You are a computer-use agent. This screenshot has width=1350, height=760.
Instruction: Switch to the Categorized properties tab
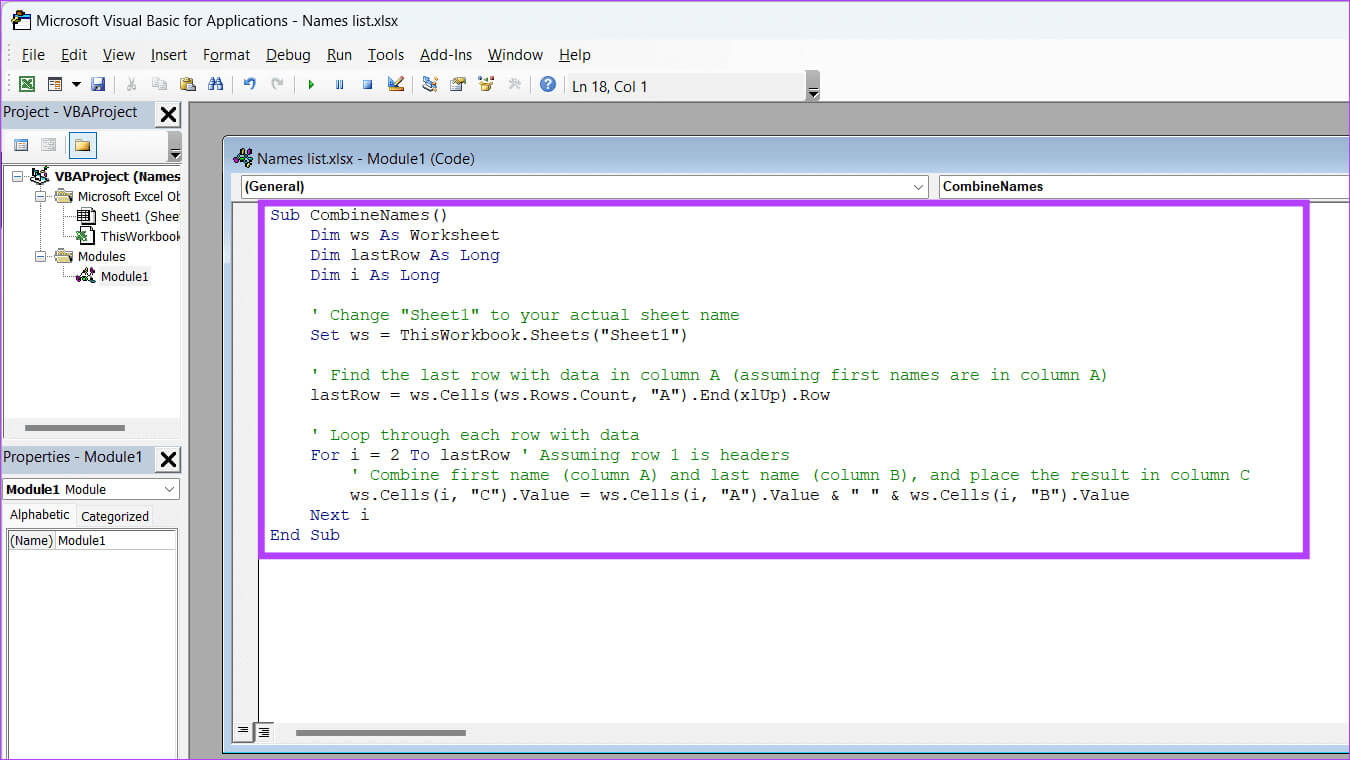point(114,516)
